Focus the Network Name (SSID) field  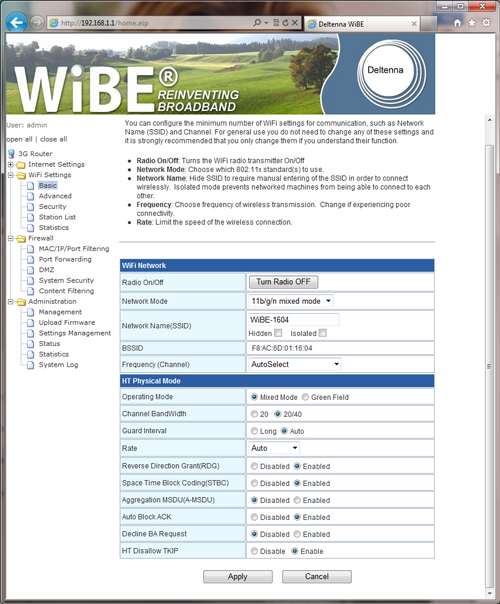(294, 320)
